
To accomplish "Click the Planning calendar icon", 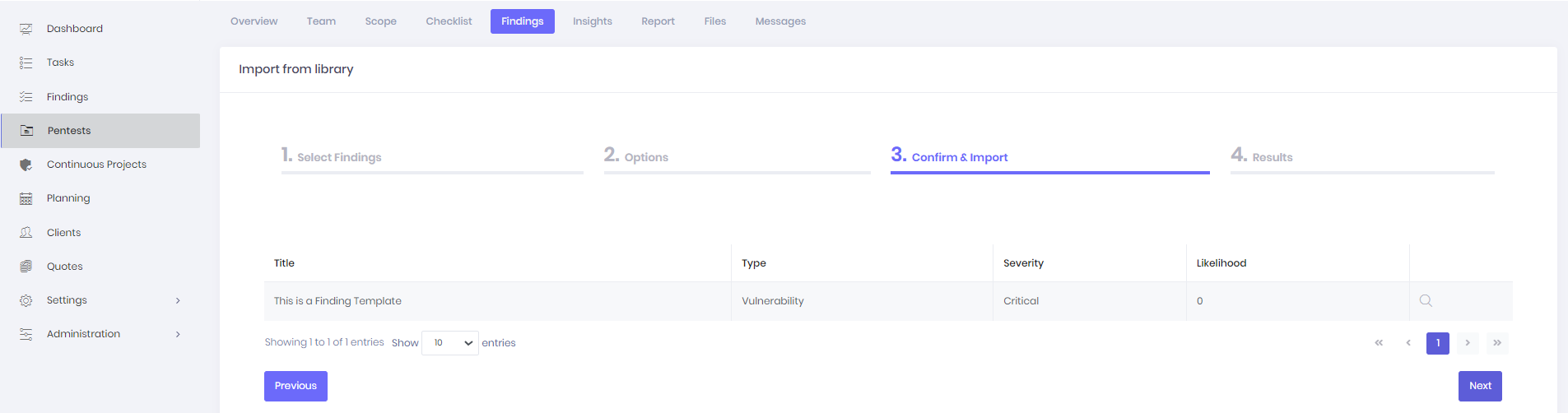I will click(x=26, y=198).
